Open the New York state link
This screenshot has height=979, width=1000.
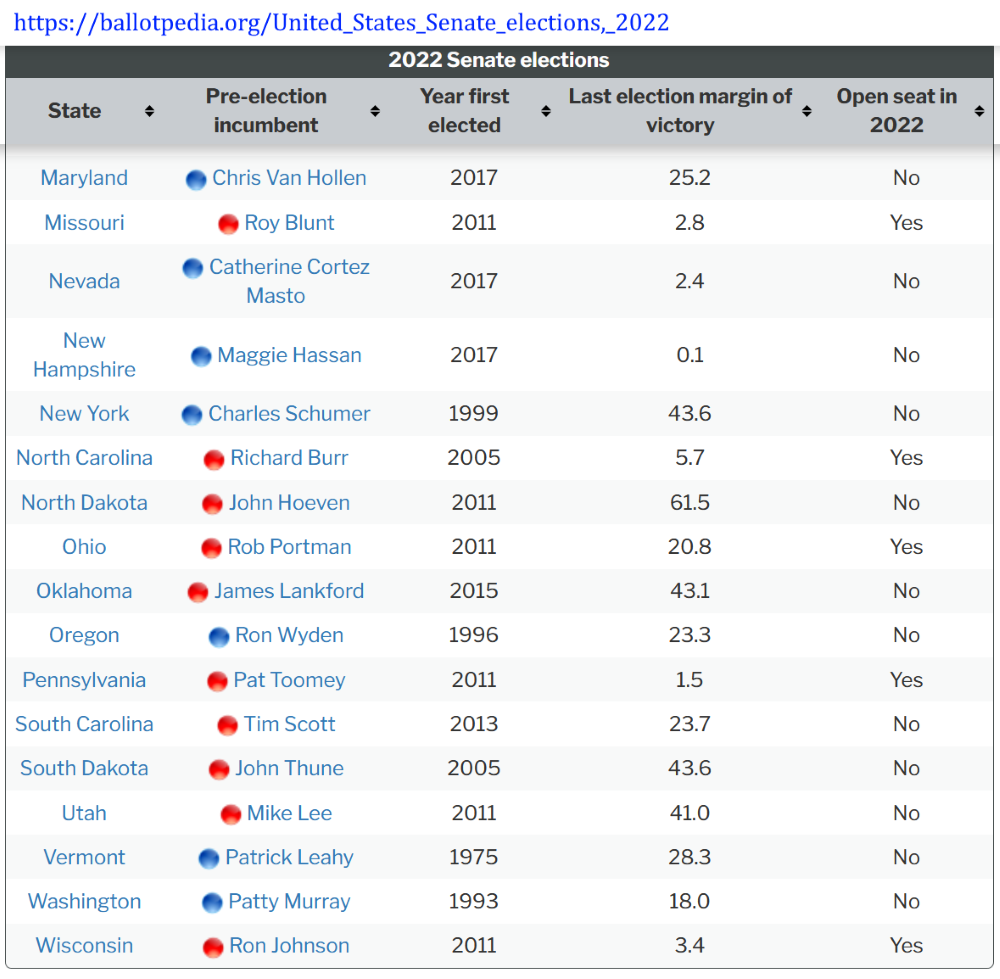pos(84,414)
